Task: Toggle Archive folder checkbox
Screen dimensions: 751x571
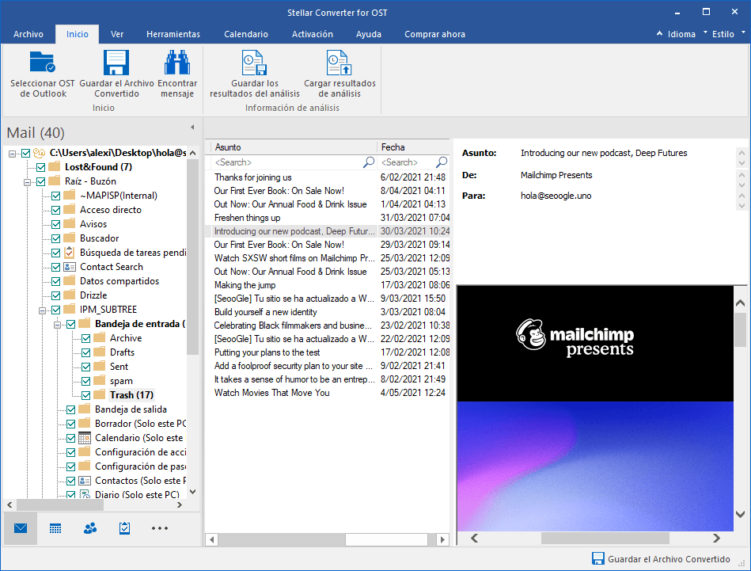Action: [x=86, y=338]
